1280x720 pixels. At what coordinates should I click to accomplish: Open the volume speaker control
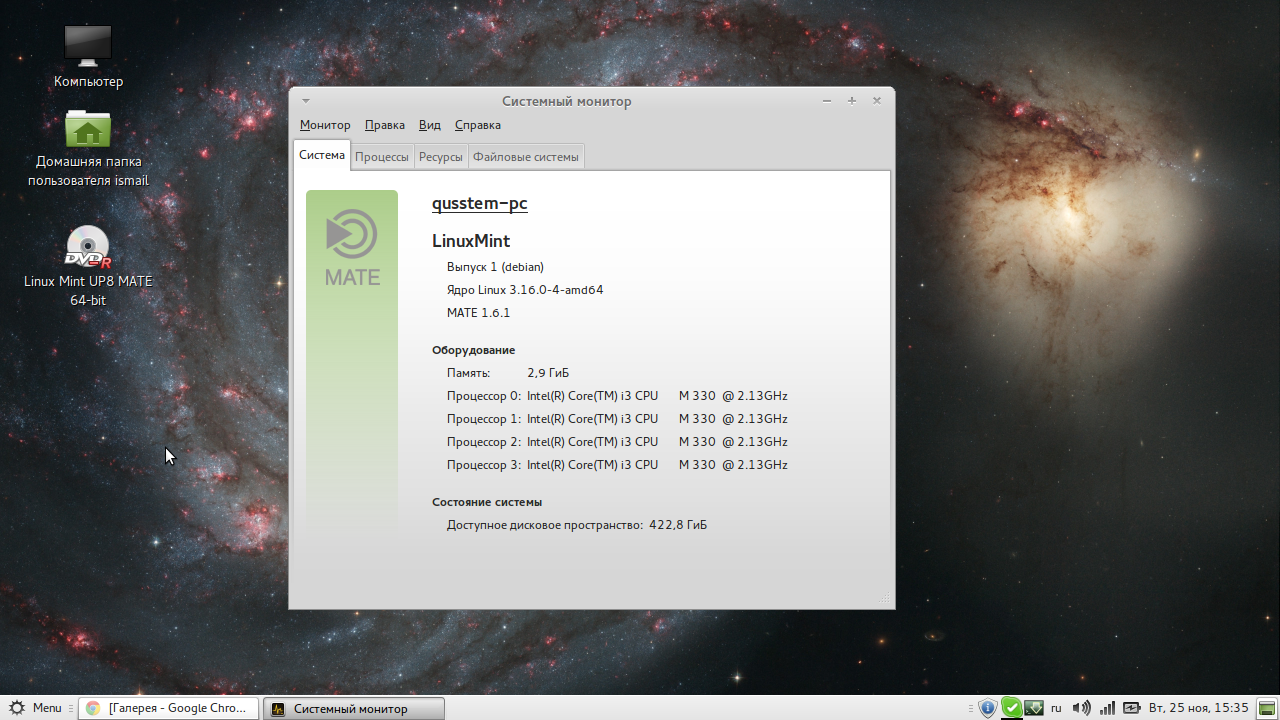[1081, 708]
